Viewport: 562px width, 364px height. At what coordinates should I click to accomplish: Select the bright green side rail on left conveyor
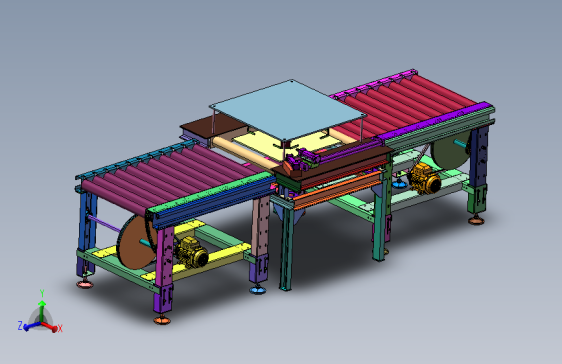click(211, 193)
